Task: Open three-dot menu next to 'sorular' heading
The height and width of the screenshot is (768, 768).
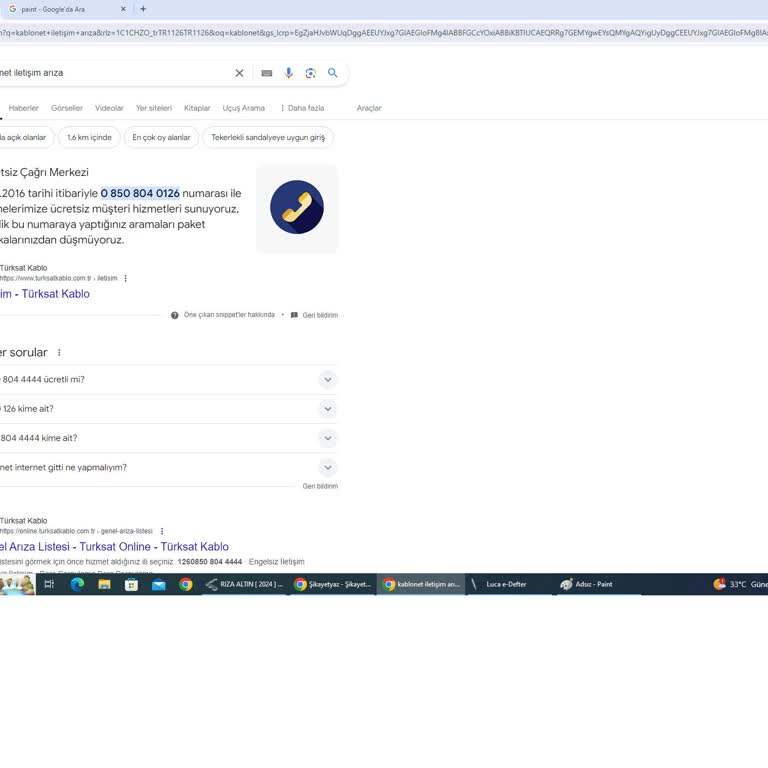Action: [59, 352]
